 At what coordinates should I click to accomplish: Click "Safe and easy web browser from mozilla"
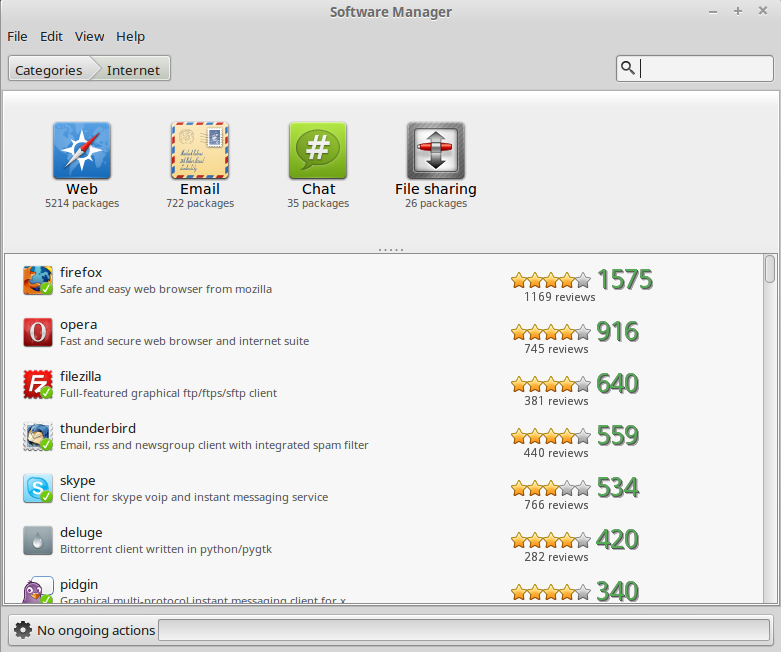[166, 289]
